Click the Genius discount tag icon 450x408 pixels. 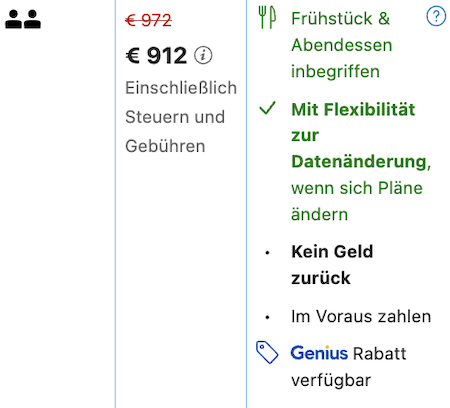tap(267, 352)
